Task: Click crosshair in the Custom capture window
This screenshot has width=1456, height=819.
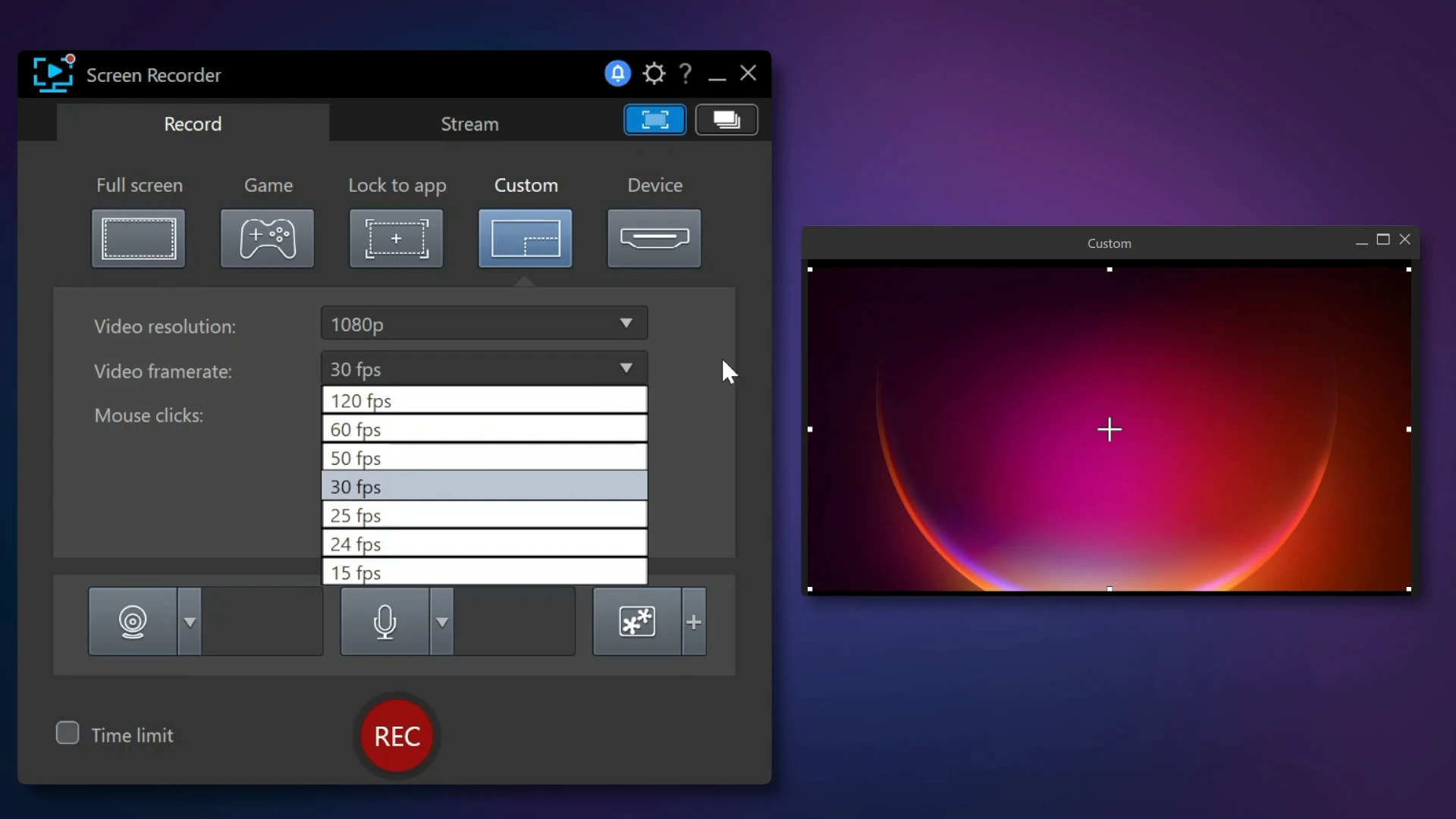Action: pos(1109,429)
